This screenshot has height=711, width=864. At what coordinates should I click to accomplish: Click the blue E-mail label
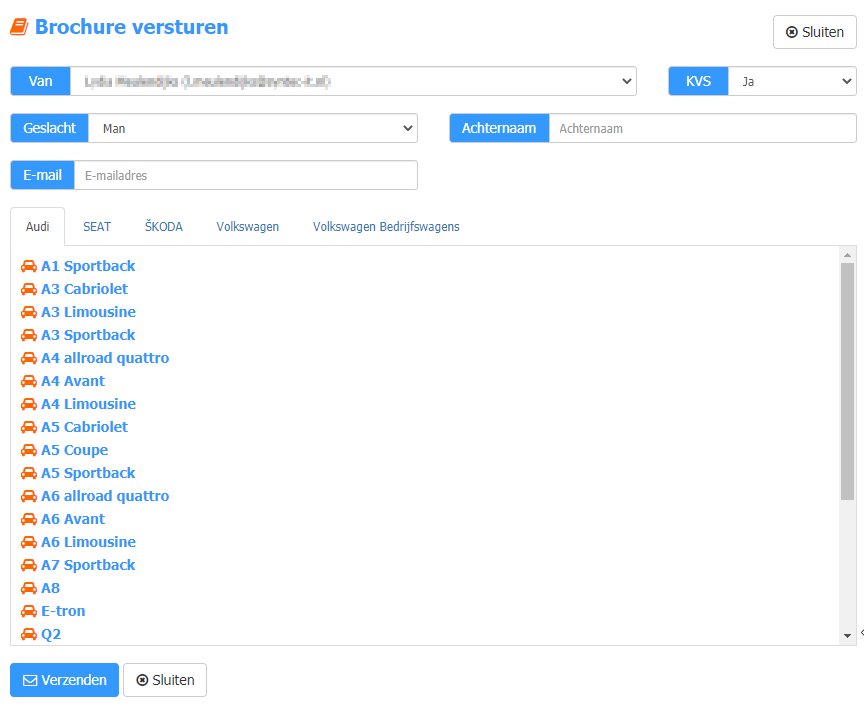(42, 175)
